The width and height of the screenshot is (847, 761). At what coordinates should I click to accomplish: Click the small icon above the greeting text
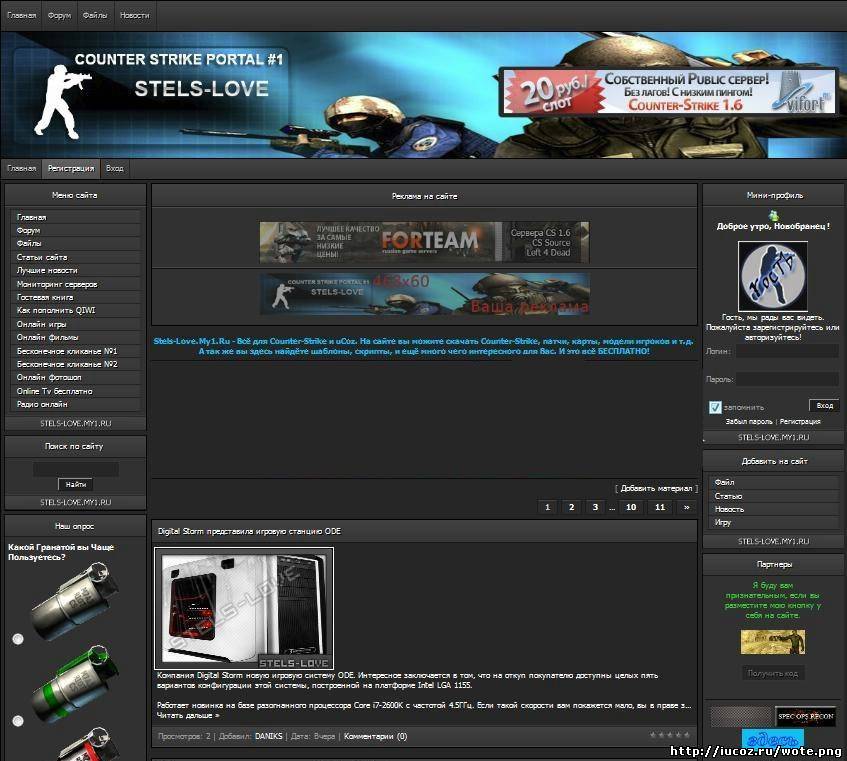tap(774, 215)
